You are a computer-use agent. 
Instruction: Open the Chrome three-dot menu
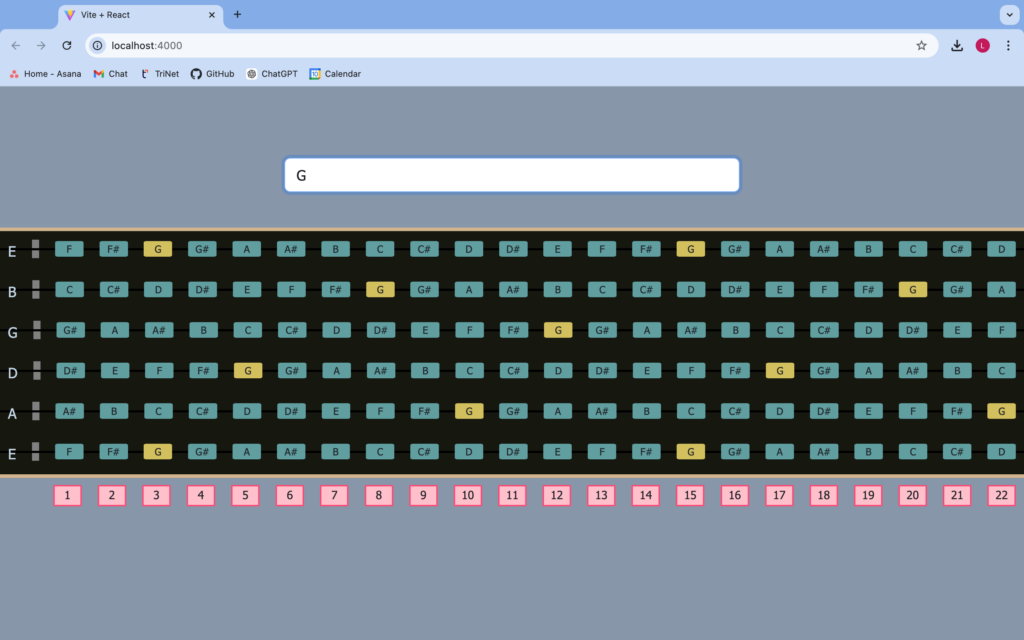(1008, 45)
